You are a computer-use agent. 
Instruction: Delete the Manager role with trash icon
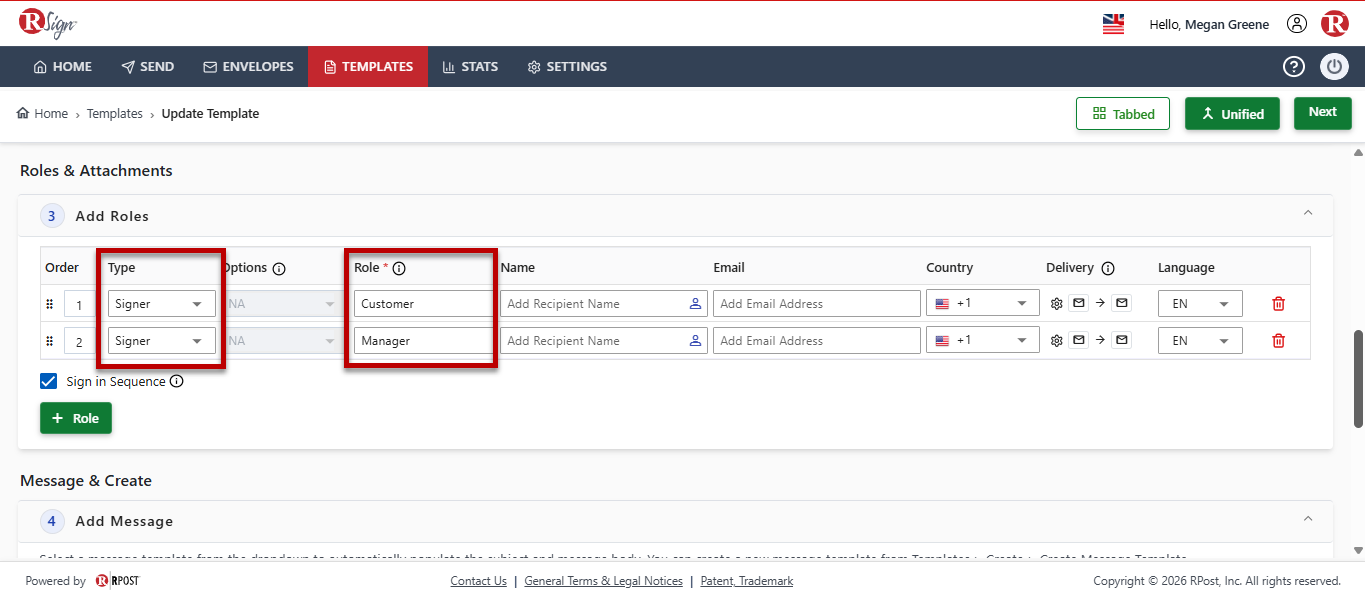1278,341
